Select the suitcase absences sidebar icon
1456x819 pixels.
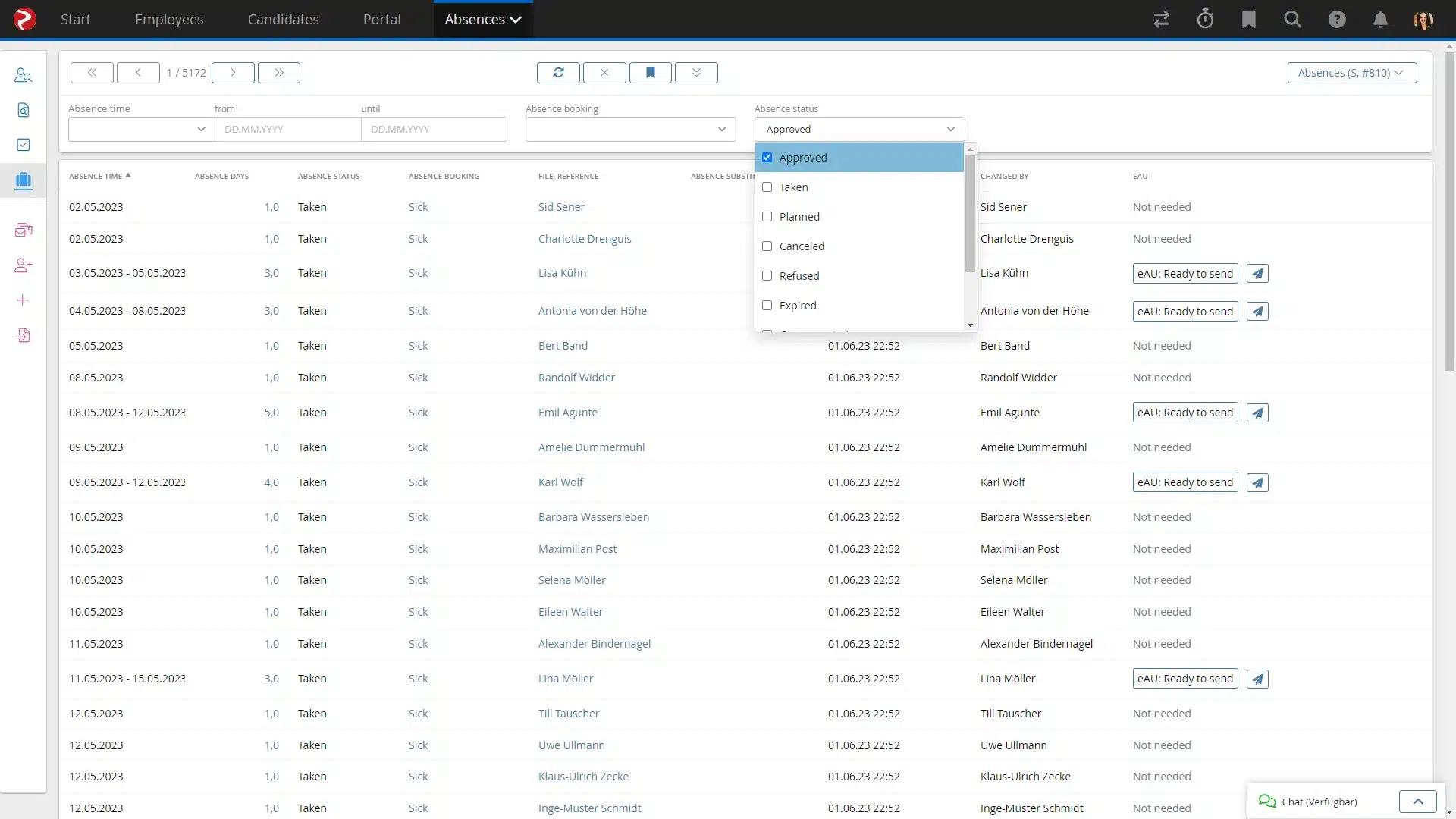23,180
